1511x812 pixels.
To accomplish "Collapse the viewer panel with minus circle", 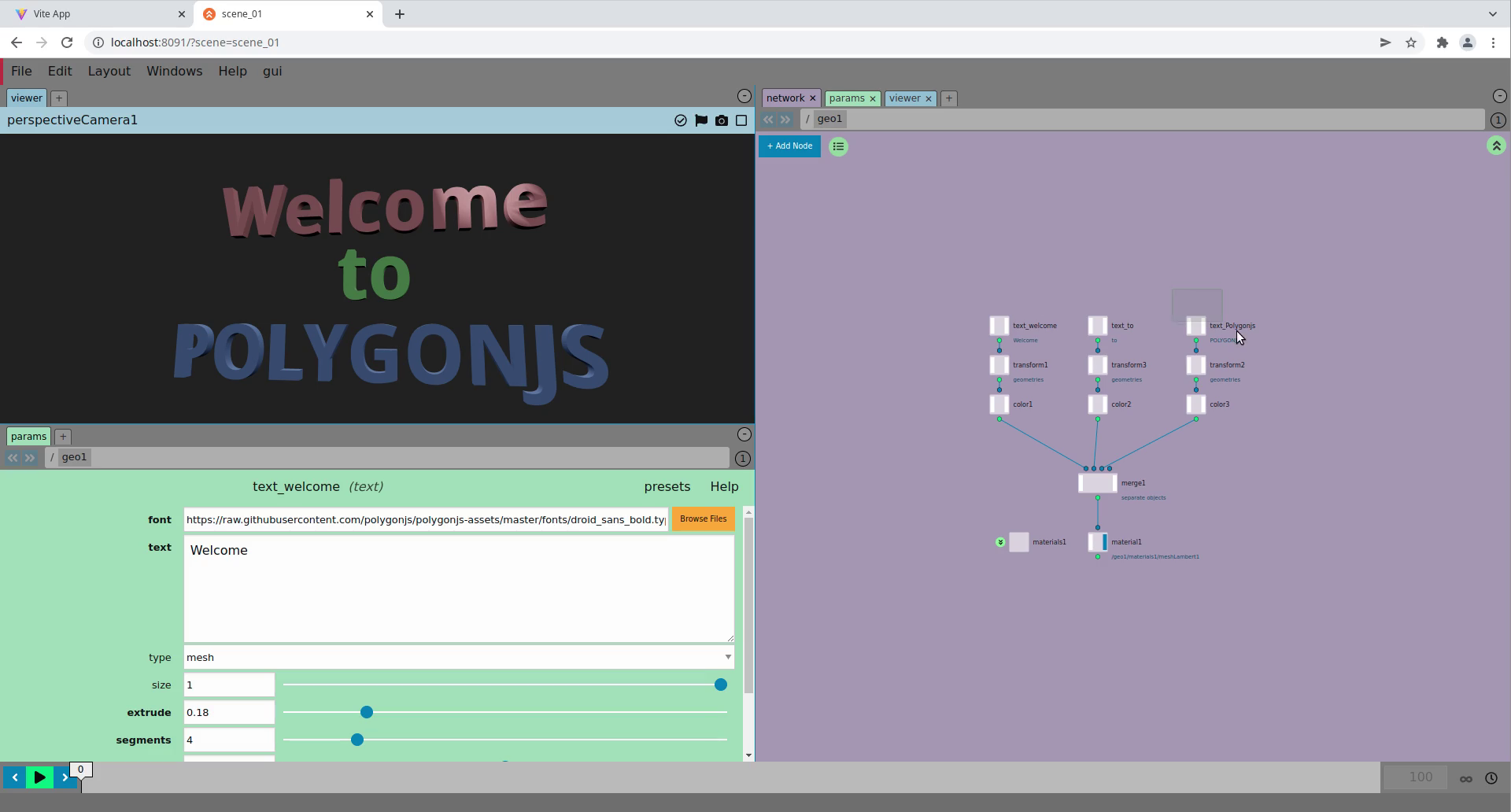I will (744, 96).
